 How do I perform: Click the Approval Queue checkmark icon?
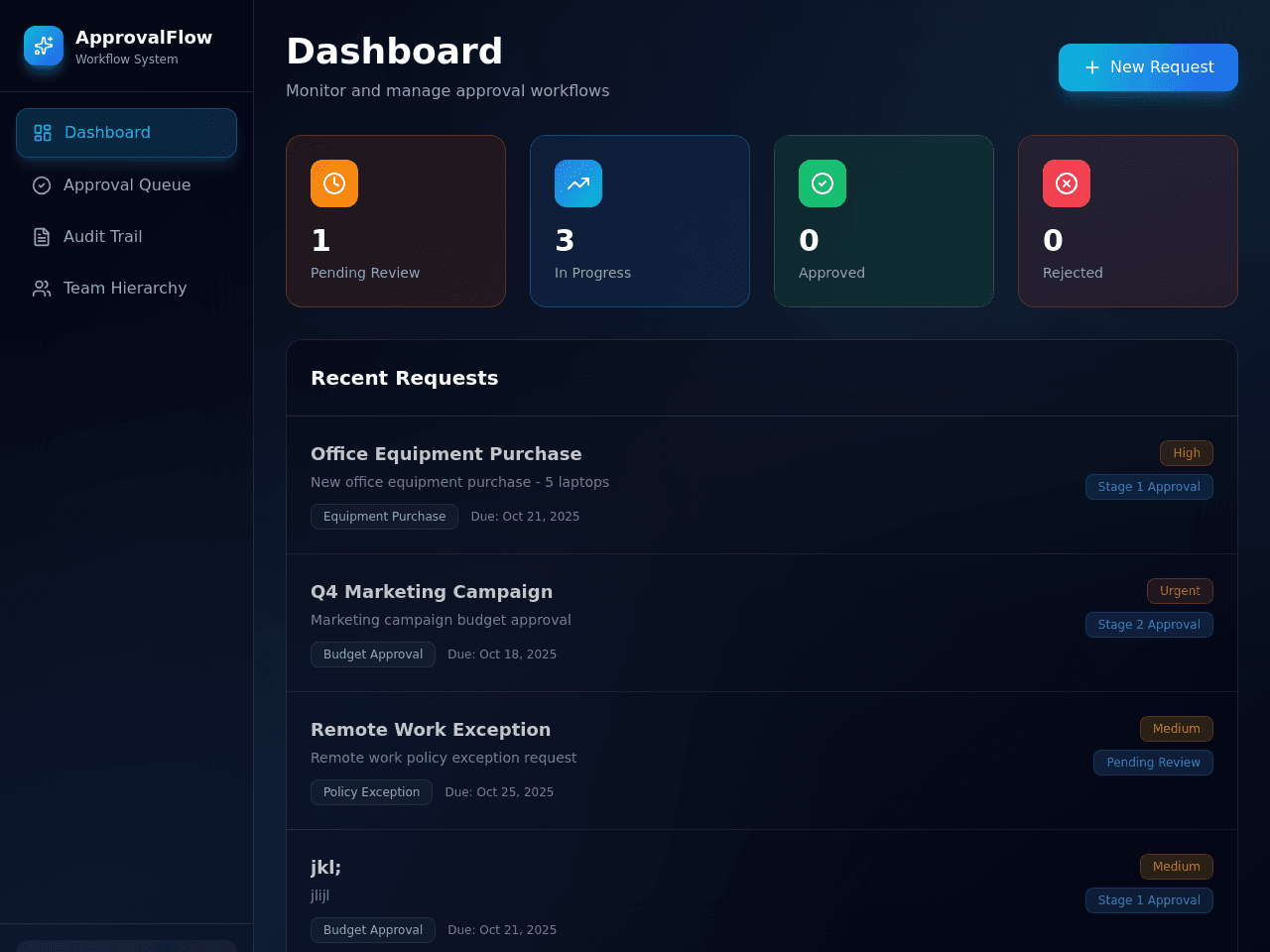coord(42,185)
